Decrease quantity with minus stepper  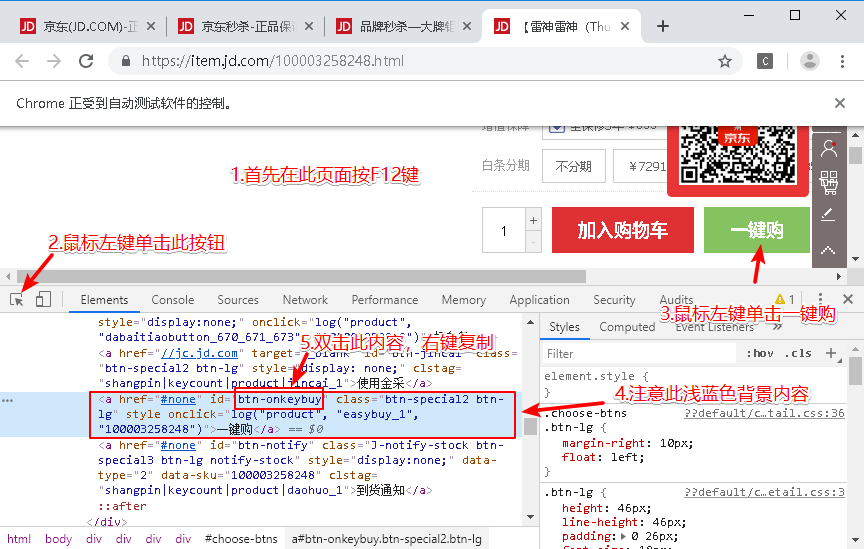533,242
